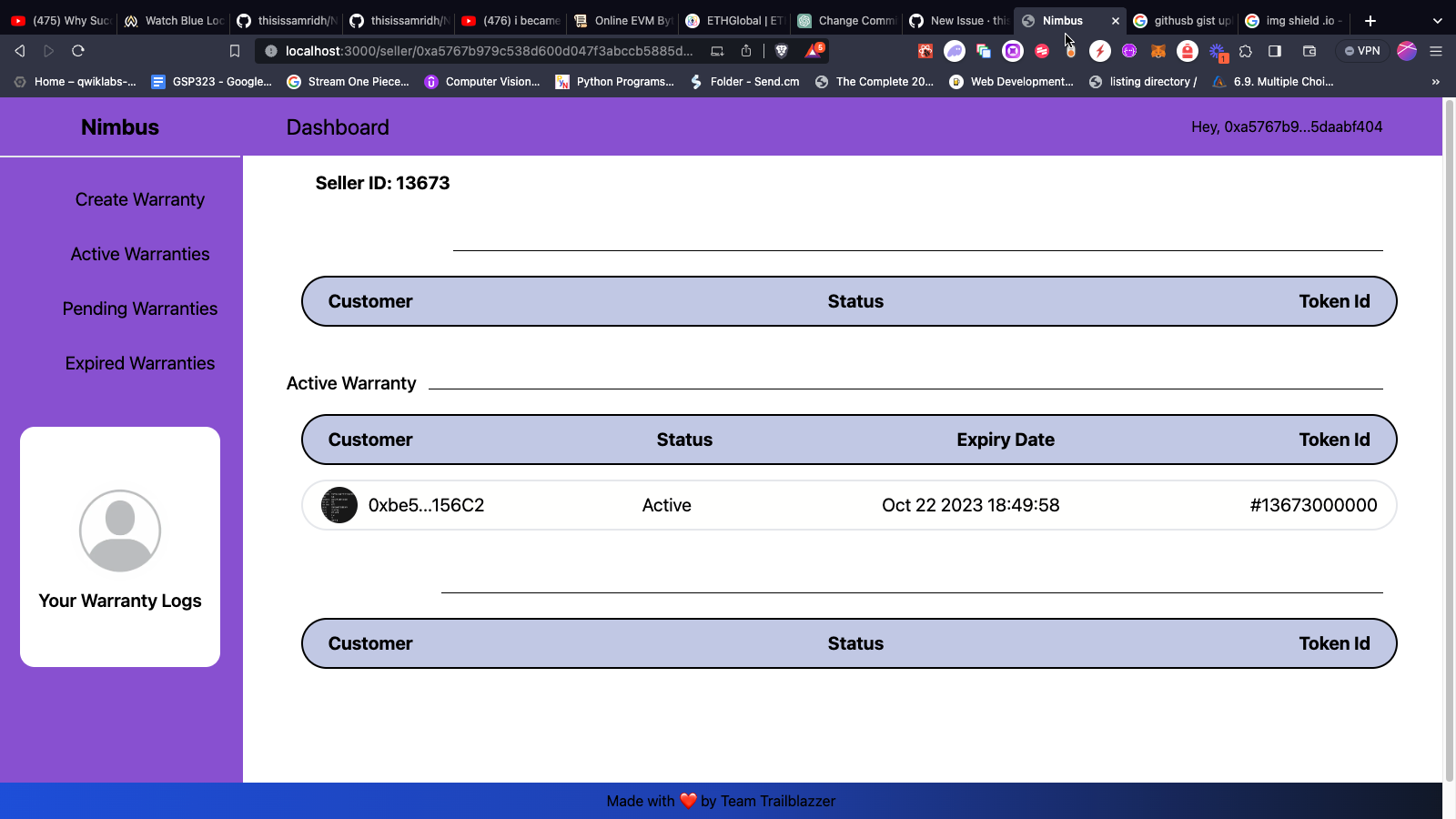The width and height of the screenshot is (1456, 819).
Task: Open the new tab dropdown chevron
Action: 1436,20
